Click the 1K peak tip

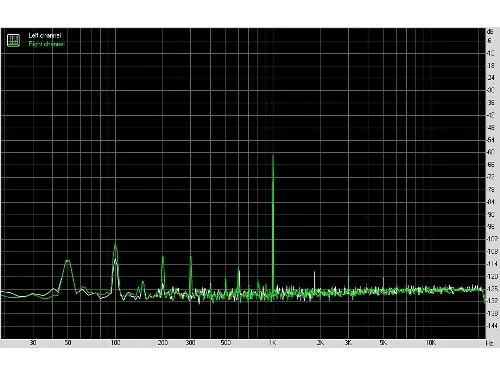click(x=273, y=155)
